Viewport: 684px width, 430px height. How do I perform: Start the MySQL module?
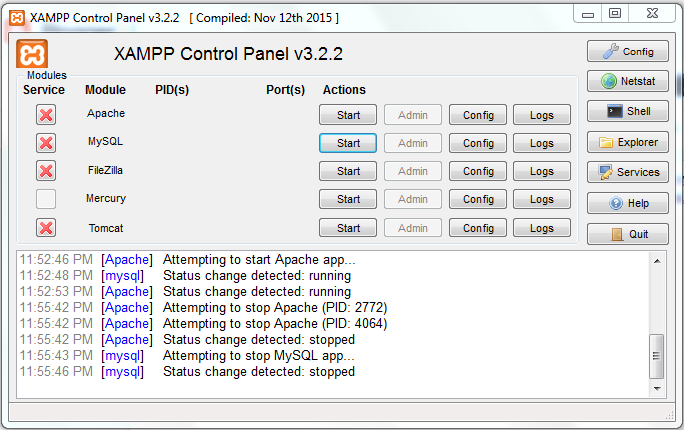click(348, 143)
